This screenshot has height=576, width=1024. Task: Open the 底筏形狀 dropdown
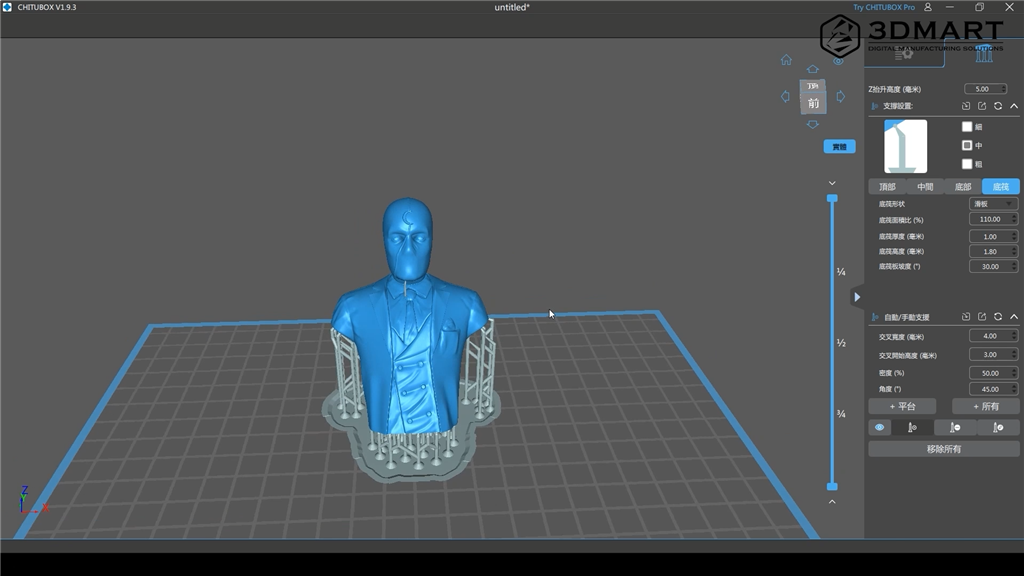pos(993,203)
